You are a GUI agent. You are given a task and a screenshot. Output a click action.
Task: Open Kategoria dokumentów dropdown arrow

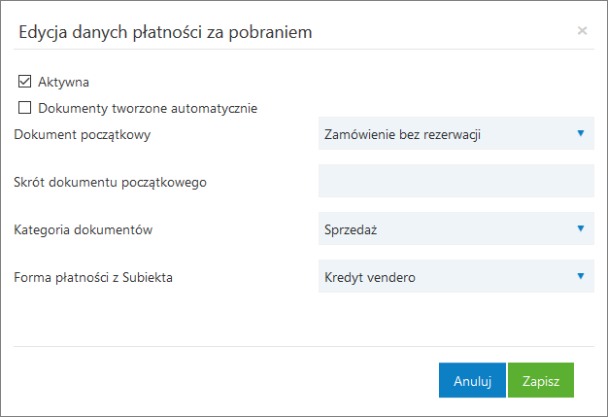tap(579, 229)
